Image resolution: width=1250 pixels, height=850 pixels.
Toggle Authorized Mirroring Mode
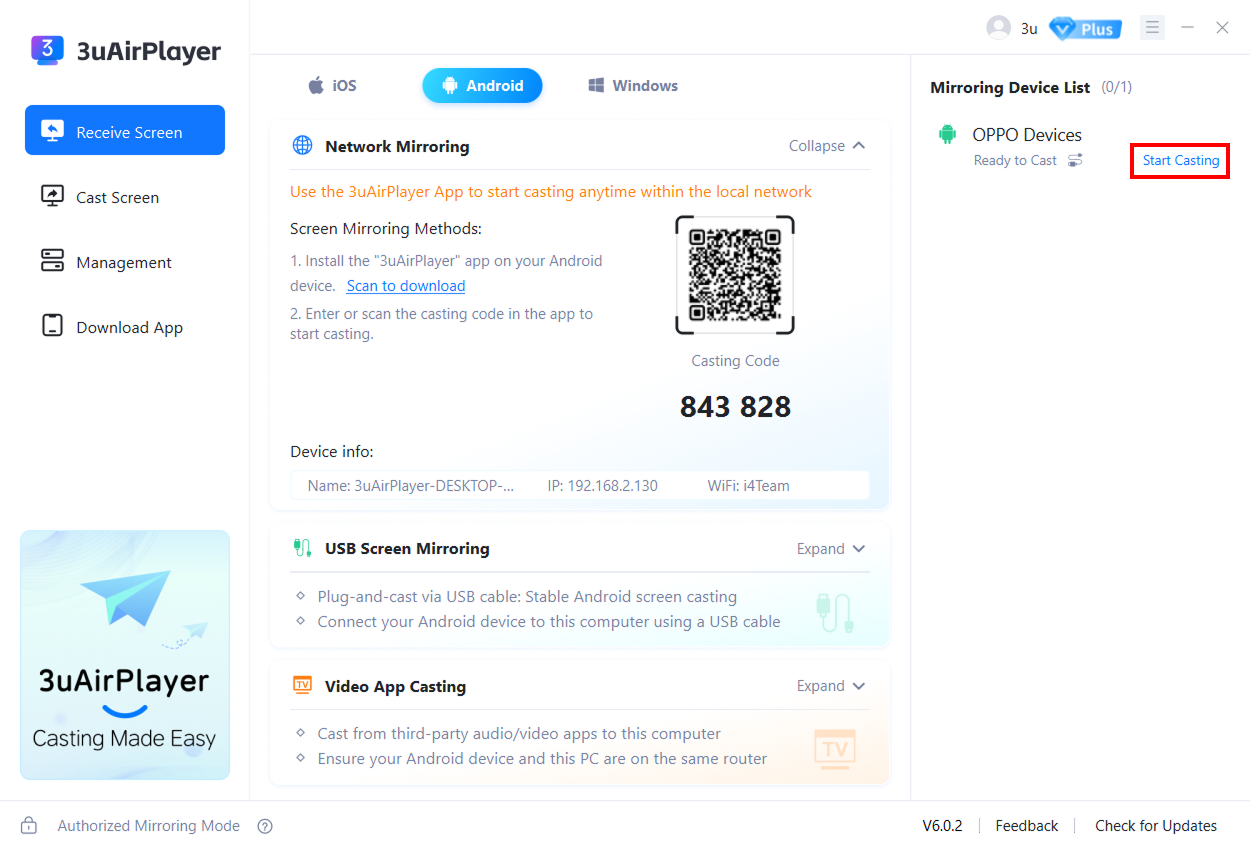(148, 826)
